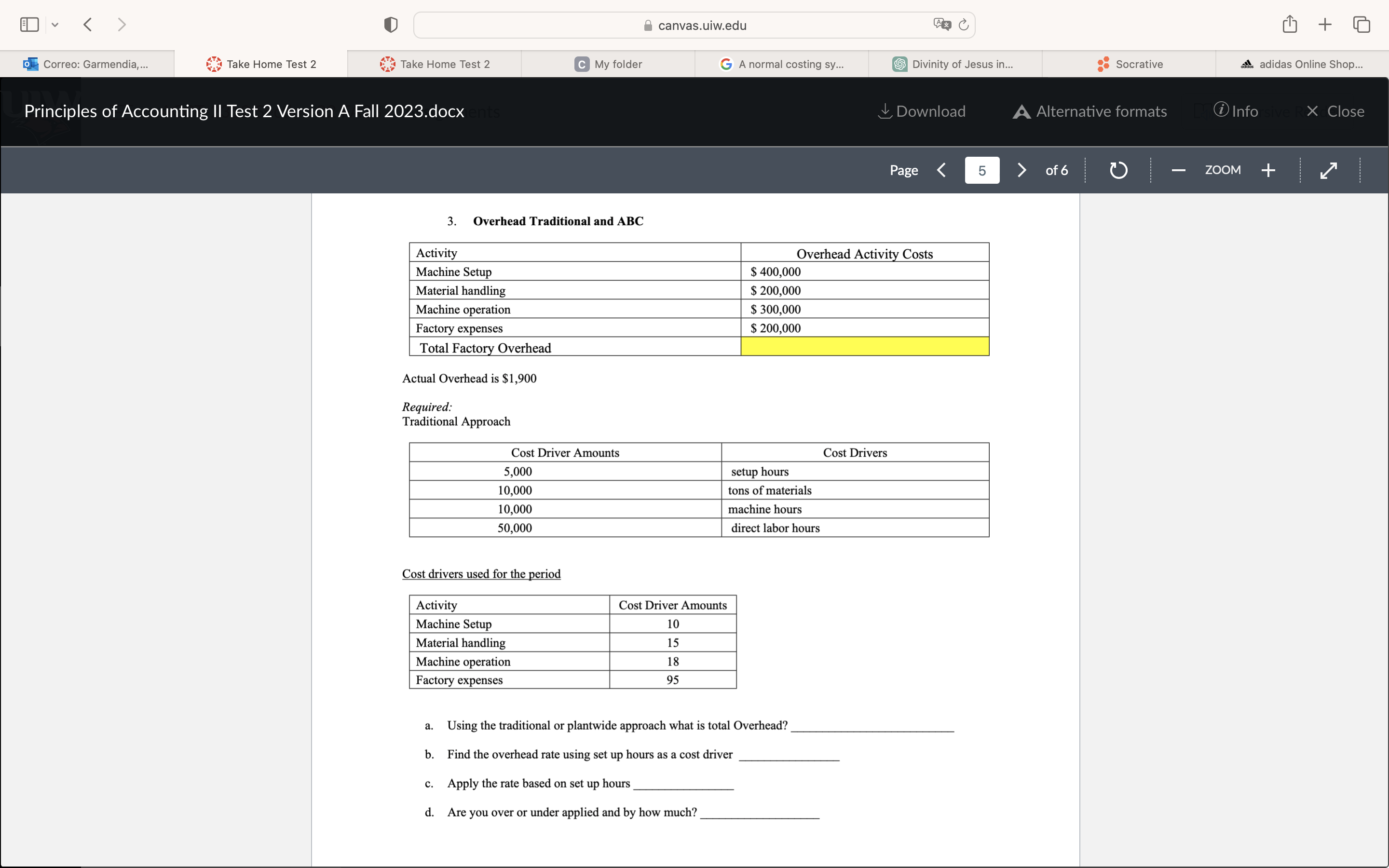Enter fullscreen with the expand arrows icon
Screen dimensions: 1389x868
(1328, 171)
